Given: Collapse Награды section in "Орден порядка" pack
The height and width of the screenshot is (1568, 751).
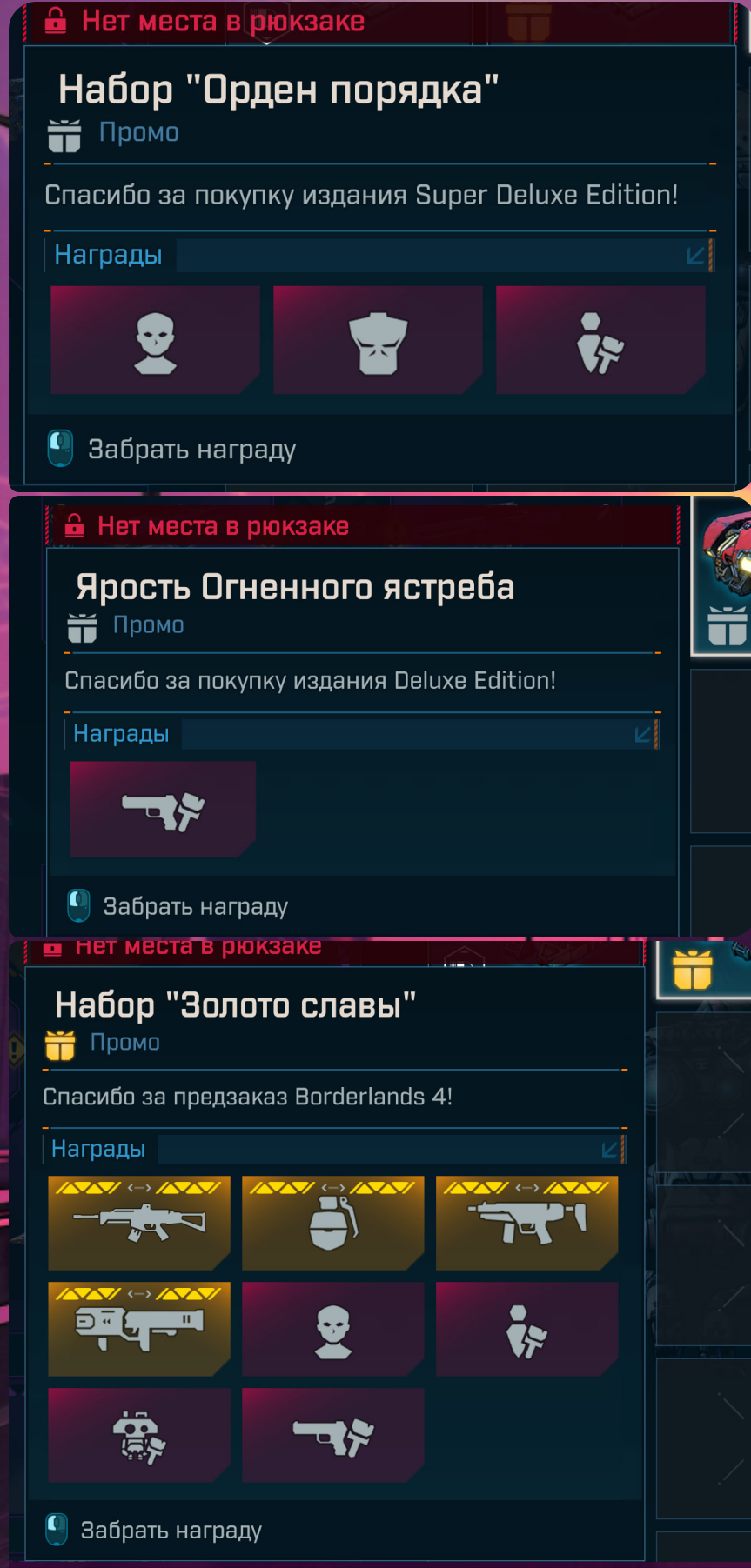Looking at the screenshot, I should (x=696, y=256).
